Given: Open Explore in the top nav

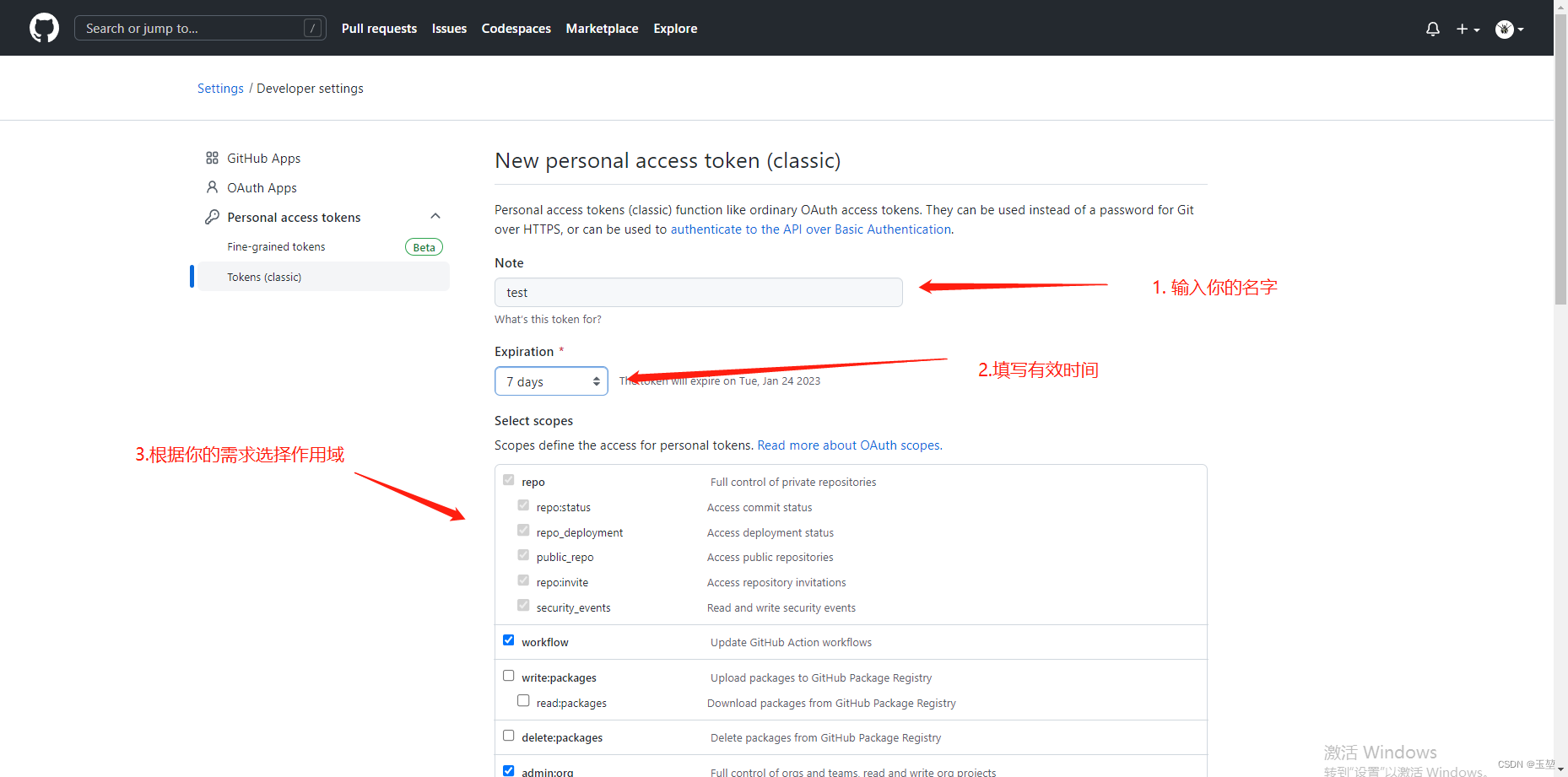Looking at the screenshot, I should tap(675, 28).
